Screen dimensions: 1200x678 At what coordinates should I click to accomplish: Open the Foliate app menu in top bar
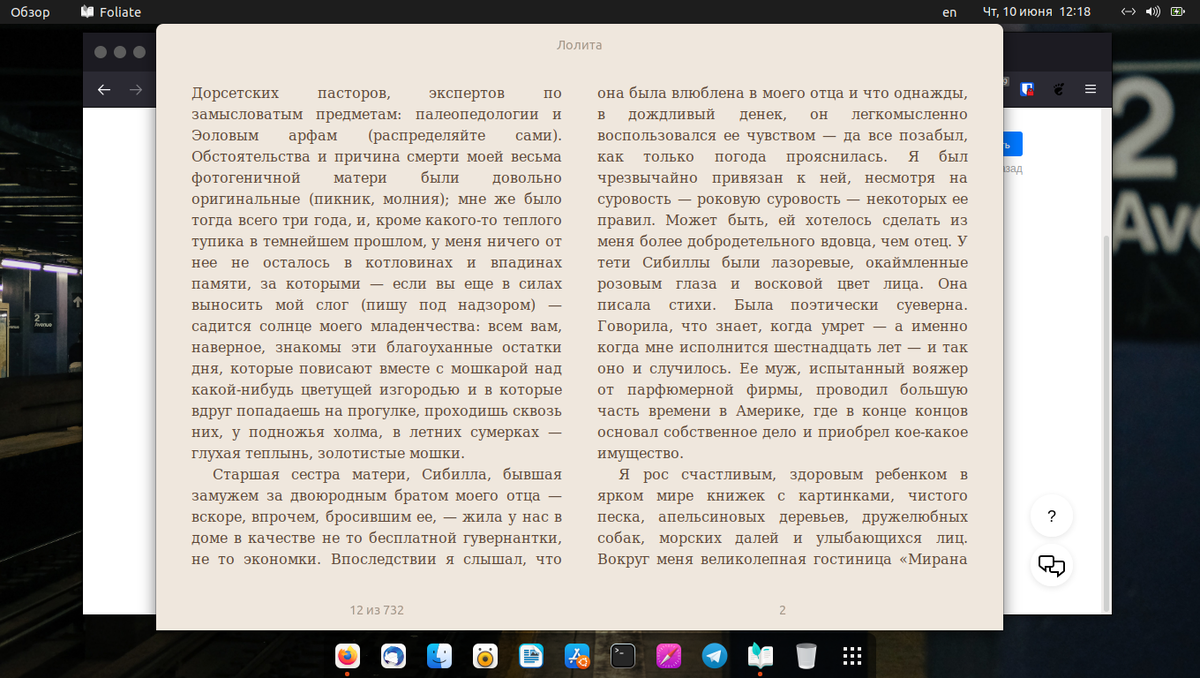[111, 12]
